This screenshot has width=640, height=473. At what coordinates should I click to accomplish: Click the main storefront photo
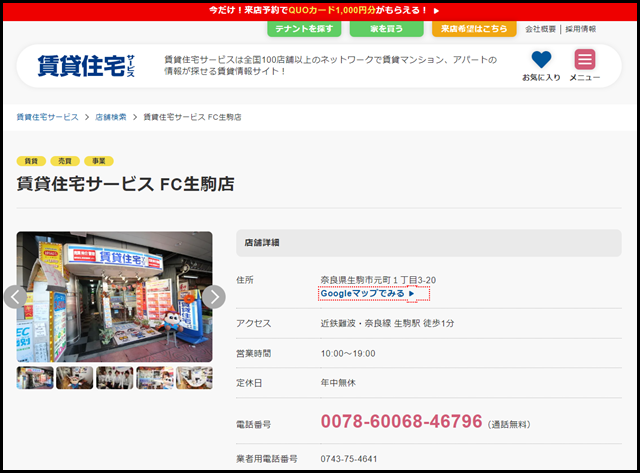[x=114, y=297]
